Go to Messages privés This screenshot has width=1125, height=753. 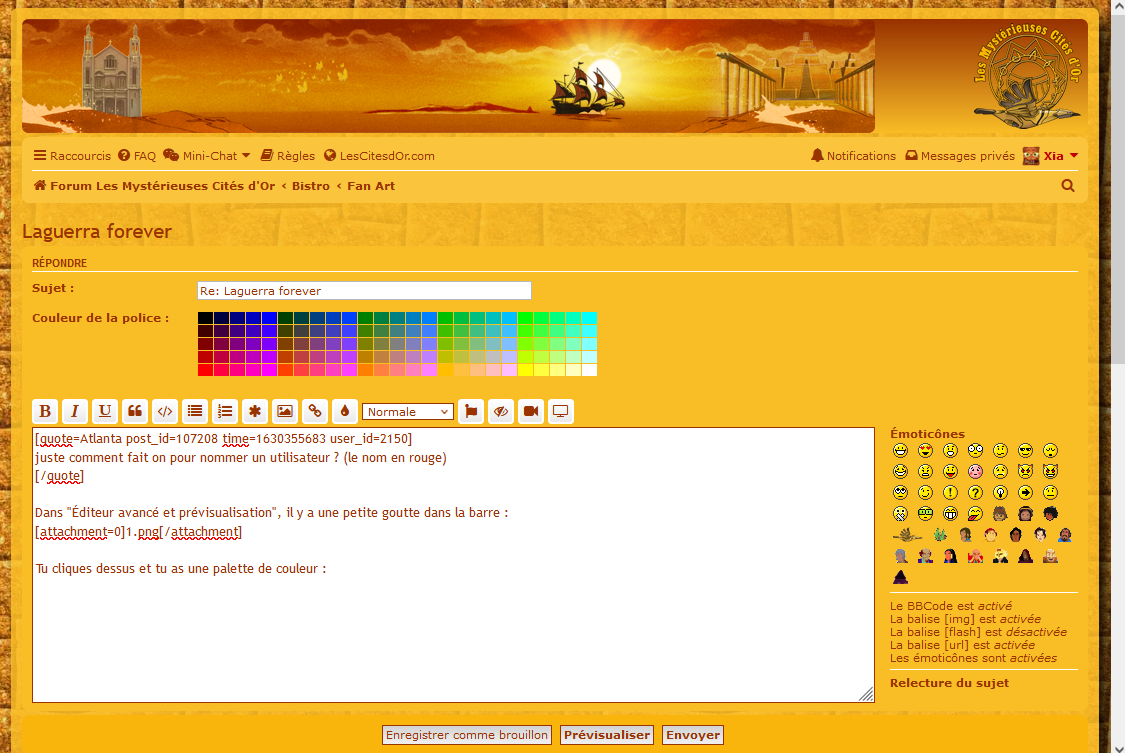[x=960, y=156]
